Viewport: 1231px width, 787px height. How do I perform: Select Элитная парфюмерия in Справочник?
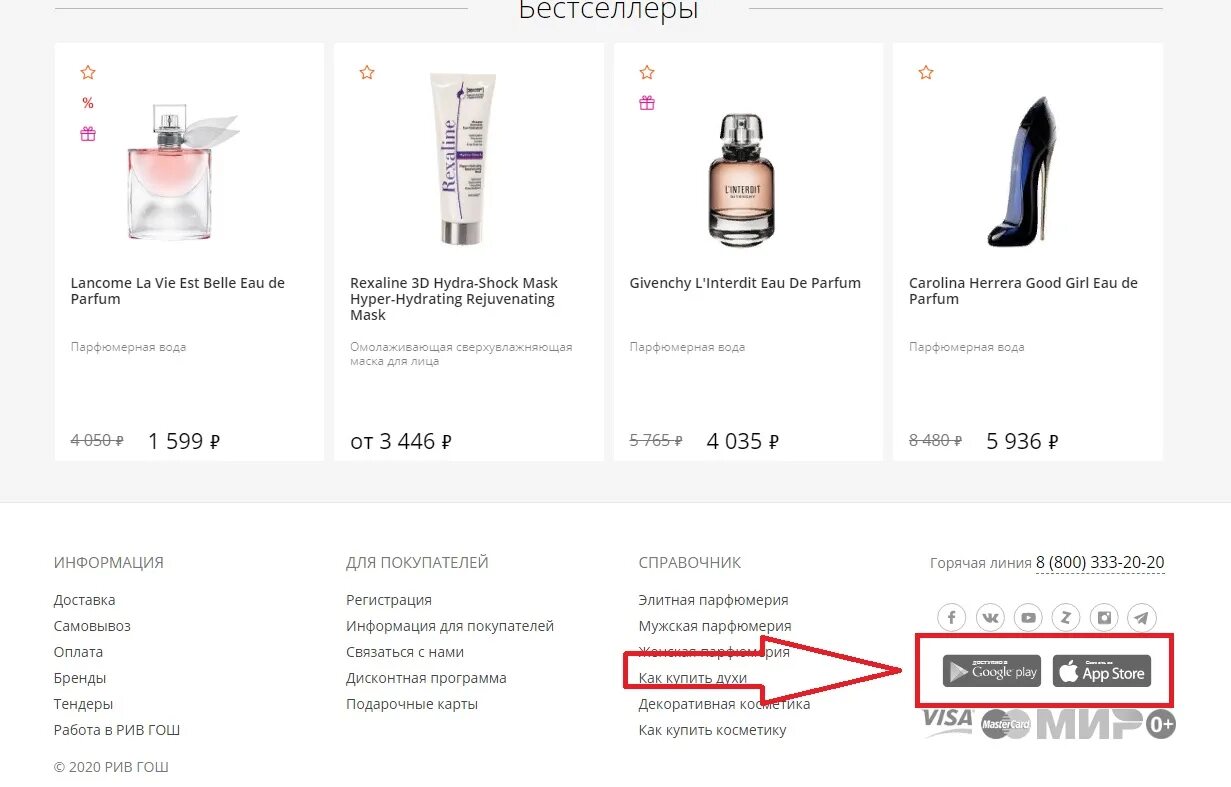(713, 600)
